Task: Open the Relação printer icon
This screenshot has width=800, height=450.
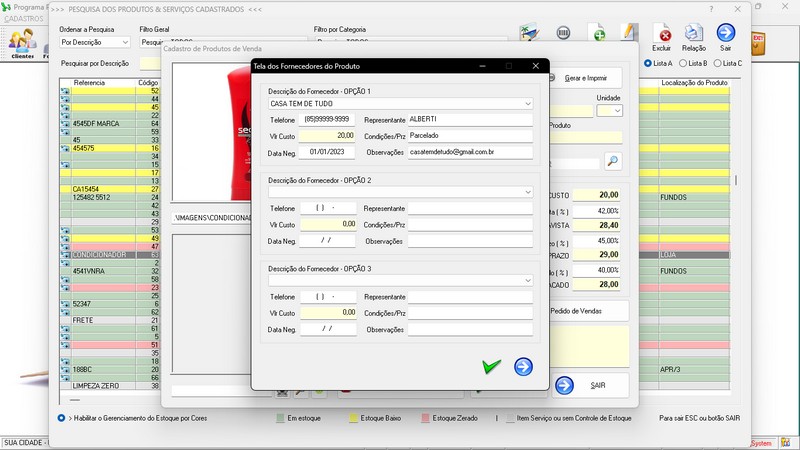Action: [x=693, y=34]
